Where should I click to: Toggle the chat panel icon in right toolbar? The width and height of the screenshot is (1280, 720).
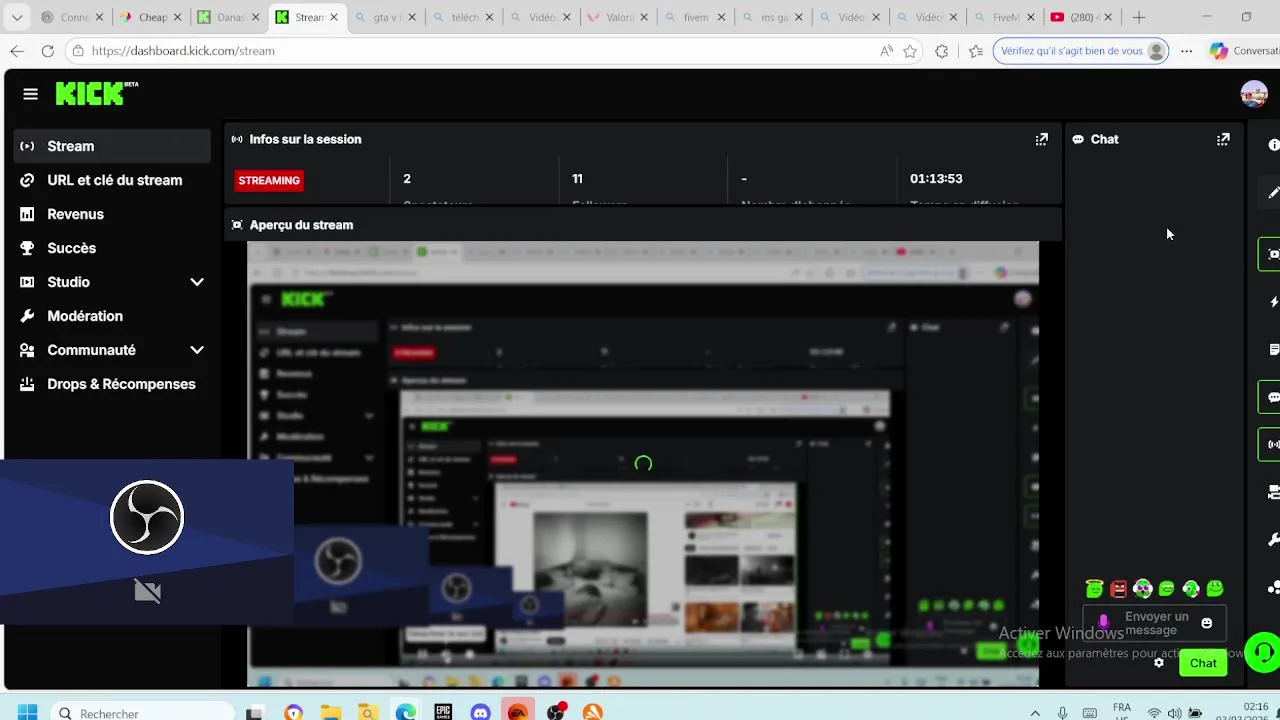tap(1272, 397)
